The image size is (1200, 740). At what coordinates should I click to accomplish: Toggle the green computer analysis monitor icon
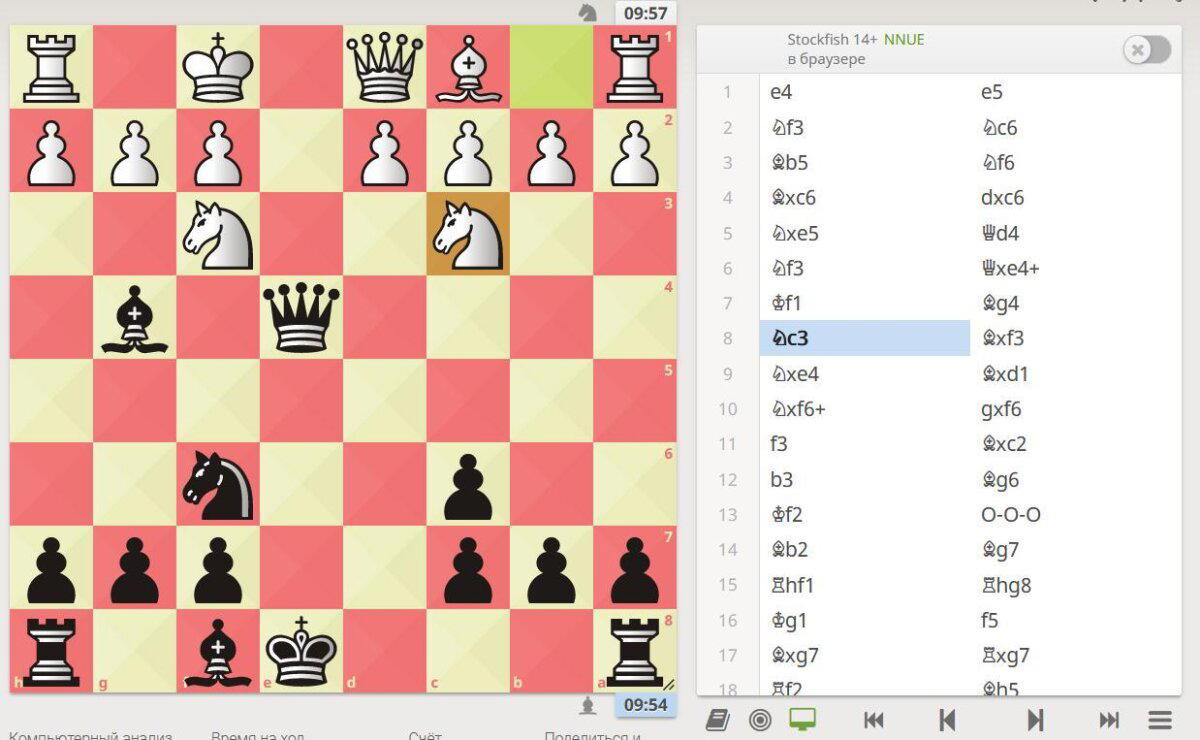802,720
